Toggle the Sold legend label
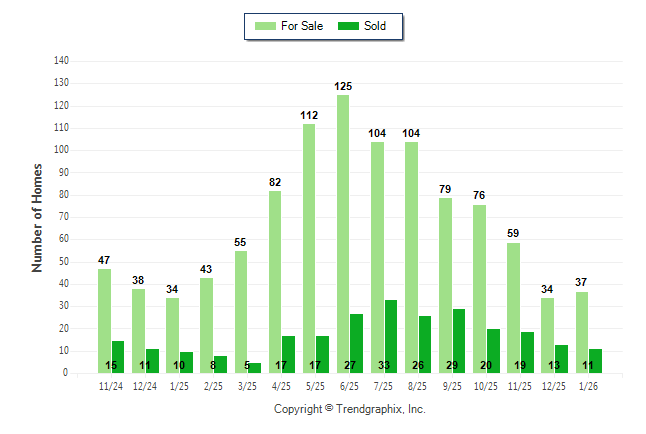646x434 pixels. click(x=375, y=26)
